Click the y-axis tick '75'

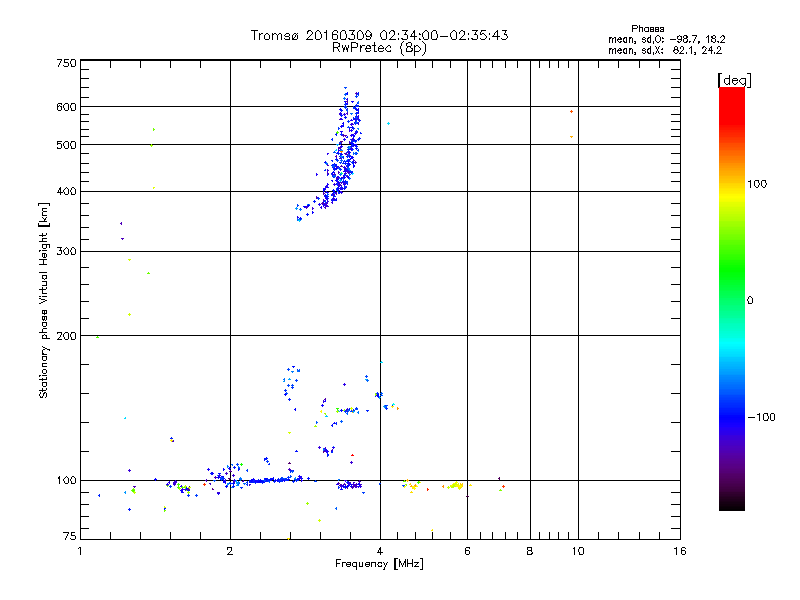coord(70,536)
